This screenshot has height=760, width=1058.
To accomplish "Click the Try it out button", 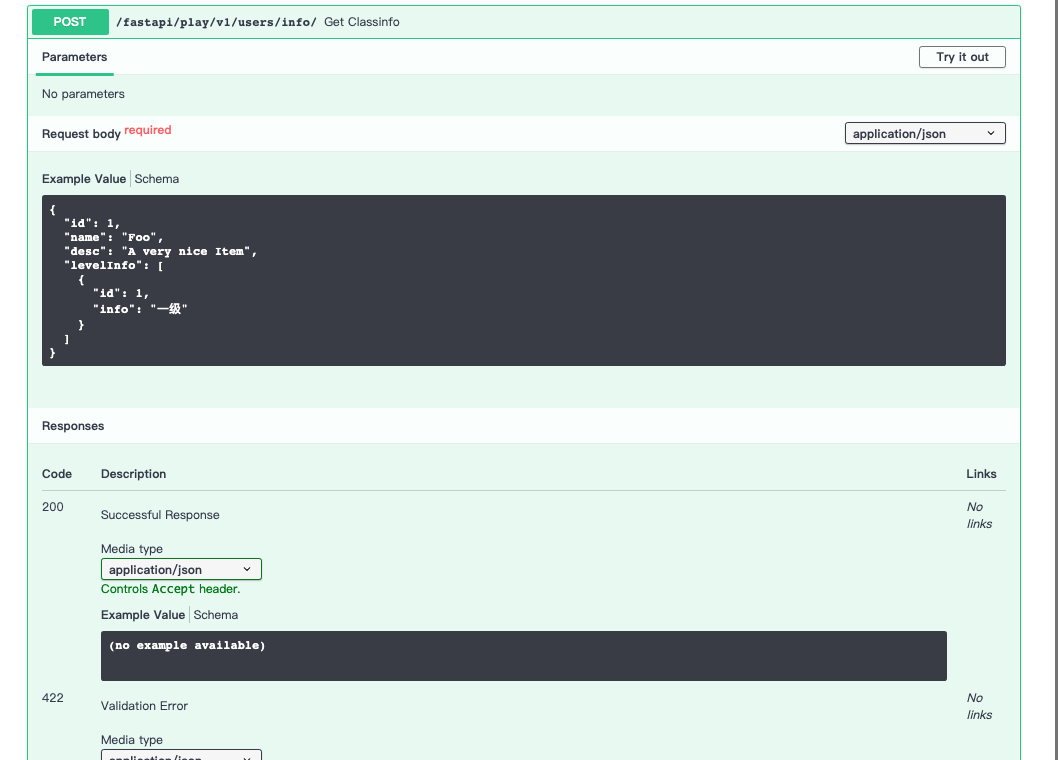I will tap(961, 57).
